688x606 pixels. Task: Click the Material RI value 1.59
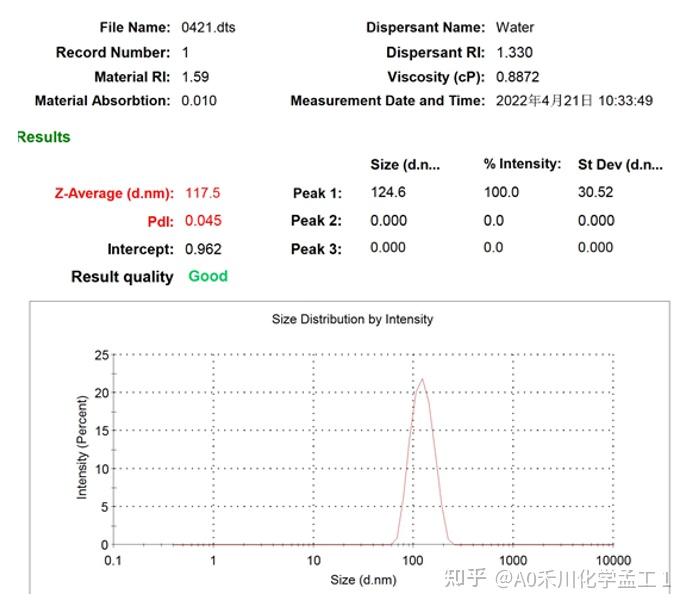(195, 77)
